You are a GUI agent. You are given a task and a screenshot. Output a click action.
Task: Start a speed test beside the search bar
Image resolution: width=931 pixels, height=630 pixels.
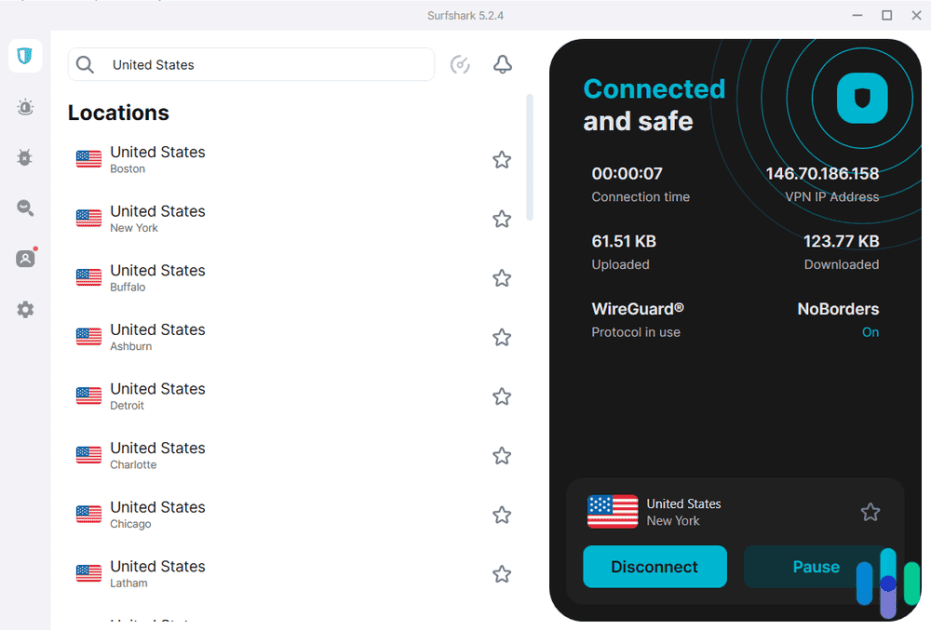460,64
